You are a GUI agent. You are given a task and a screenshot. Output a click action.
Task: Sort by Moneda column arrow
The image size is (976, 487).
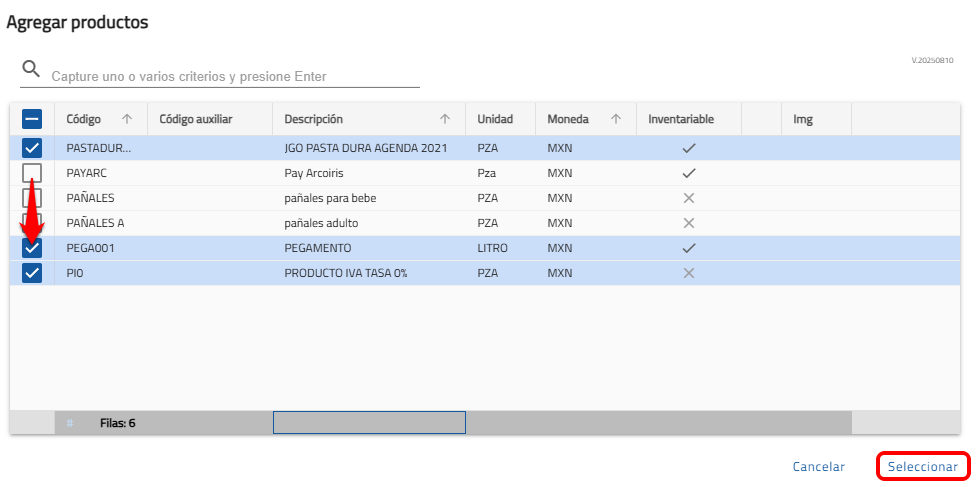coord(616,119)
